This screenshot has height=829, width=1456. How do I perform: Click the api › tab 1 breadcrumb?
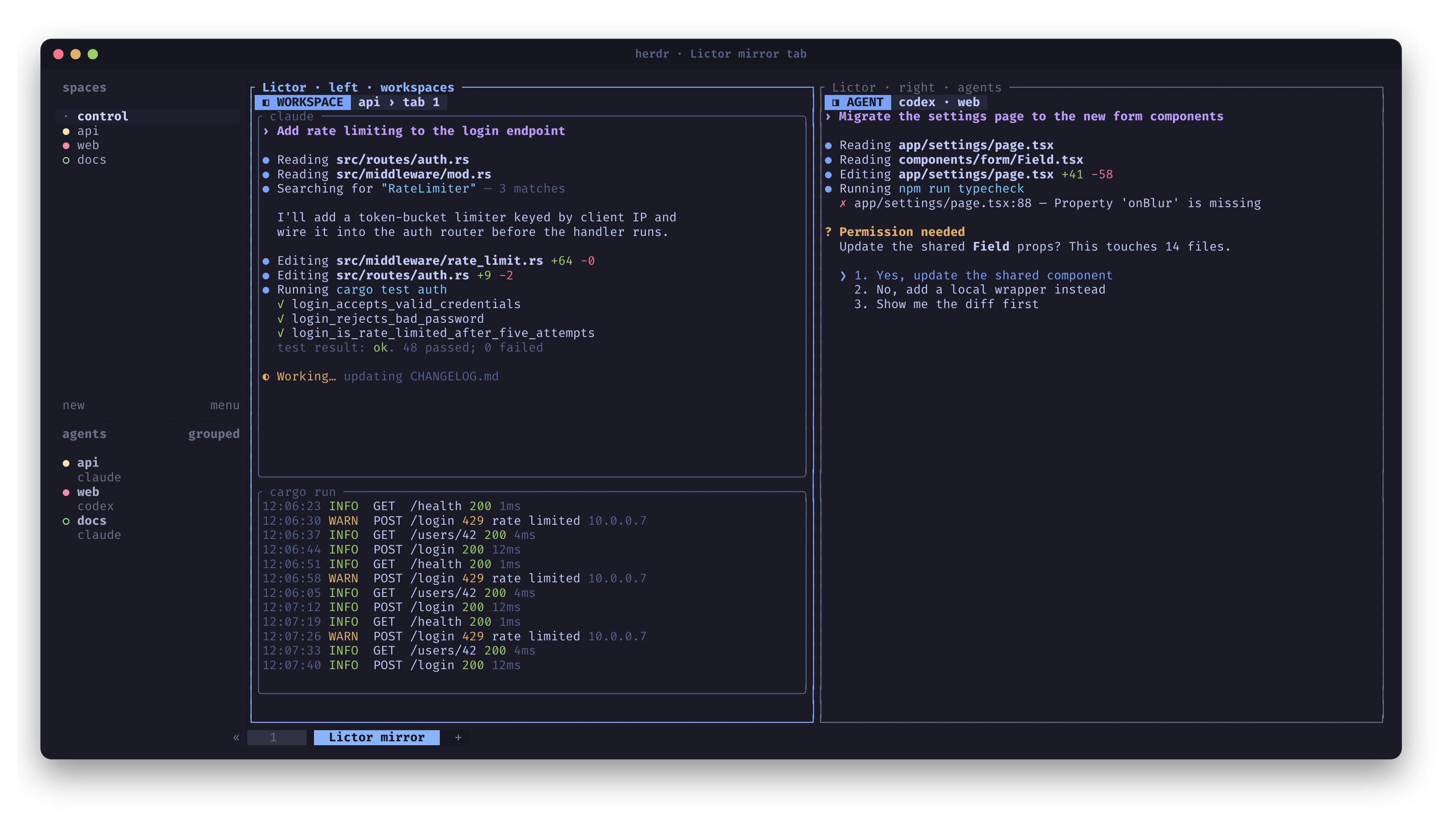tap(399, 102)
